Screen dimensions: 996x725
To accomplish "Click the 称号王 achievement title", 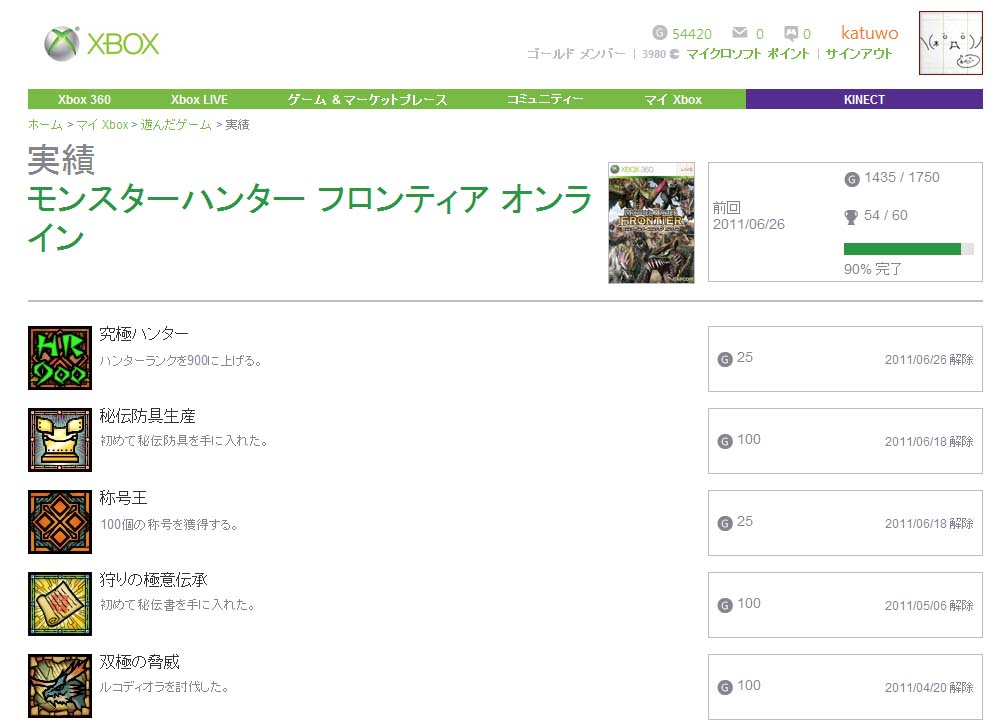I will (x=123, y=498).
